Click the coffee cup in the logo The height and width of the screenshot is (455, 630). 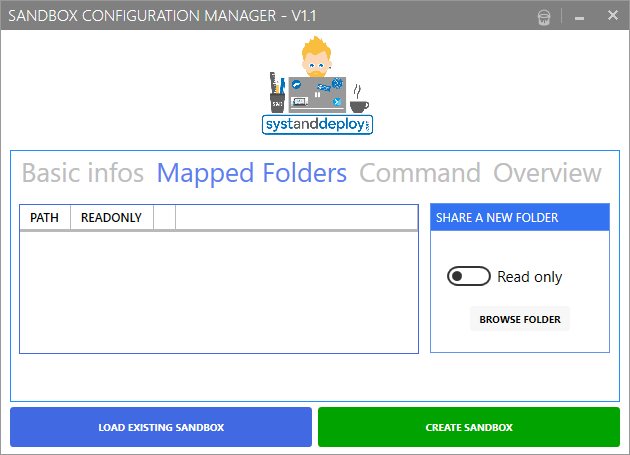coord(358,104)
